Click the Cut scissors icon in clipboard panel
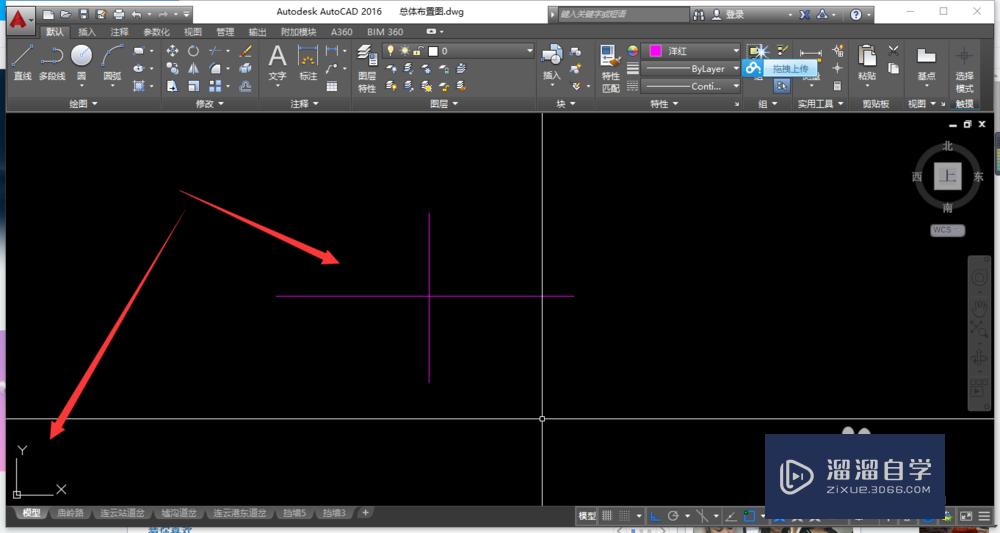1000x533 pixels. [893, 50]
